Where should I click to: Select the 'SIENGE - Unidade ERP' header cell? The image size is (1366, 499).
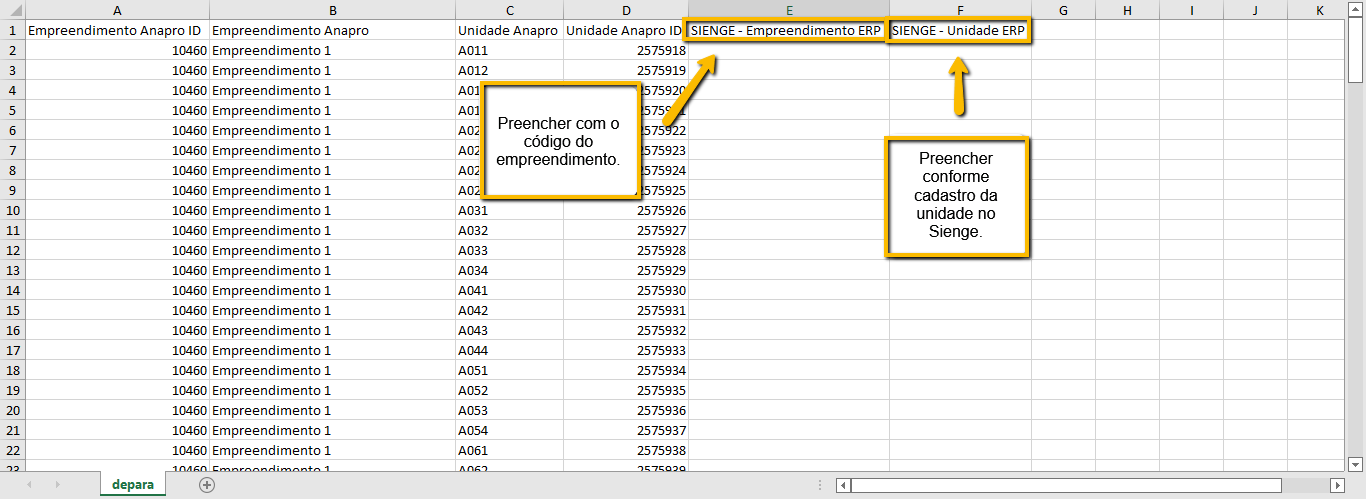coord(958,30)
